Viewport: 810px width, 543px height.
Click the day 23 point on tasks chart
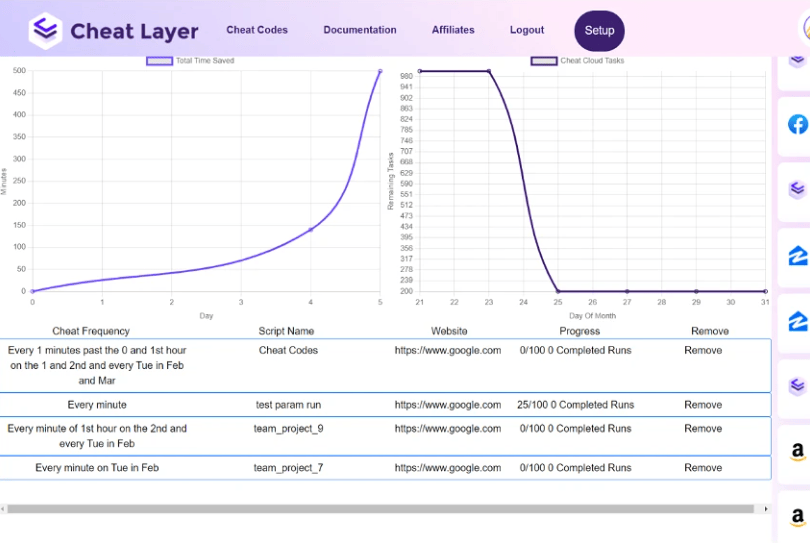coord(489,71)
